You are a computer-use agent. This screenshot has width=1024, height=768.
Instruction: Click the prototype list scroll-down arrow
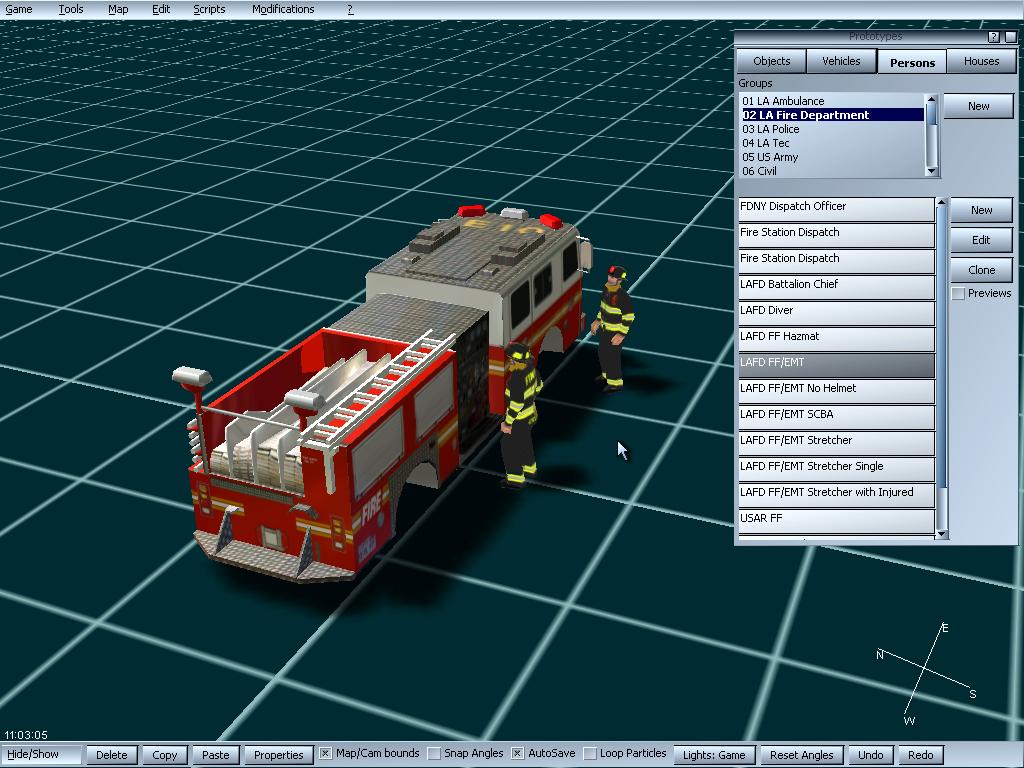pos(942,534)
